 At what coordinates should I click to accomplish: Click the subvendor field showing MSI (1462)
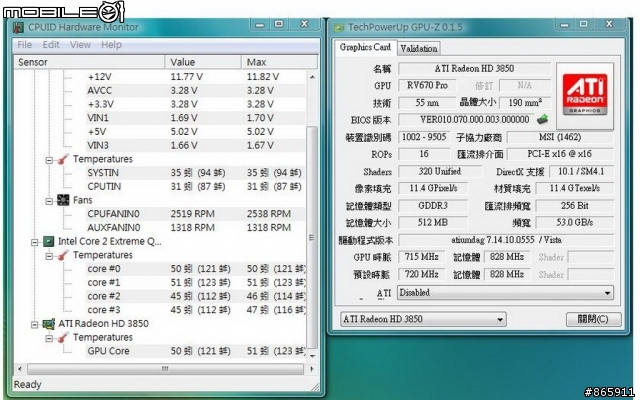coord(560,137)
